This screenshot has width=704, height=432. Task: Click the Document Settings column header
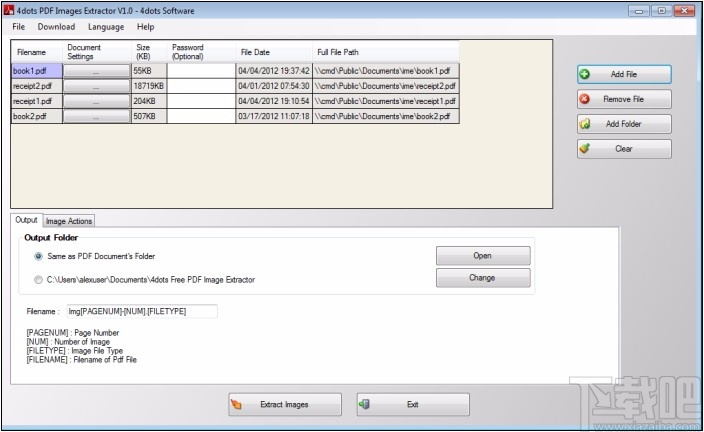[x=97, y=52]
